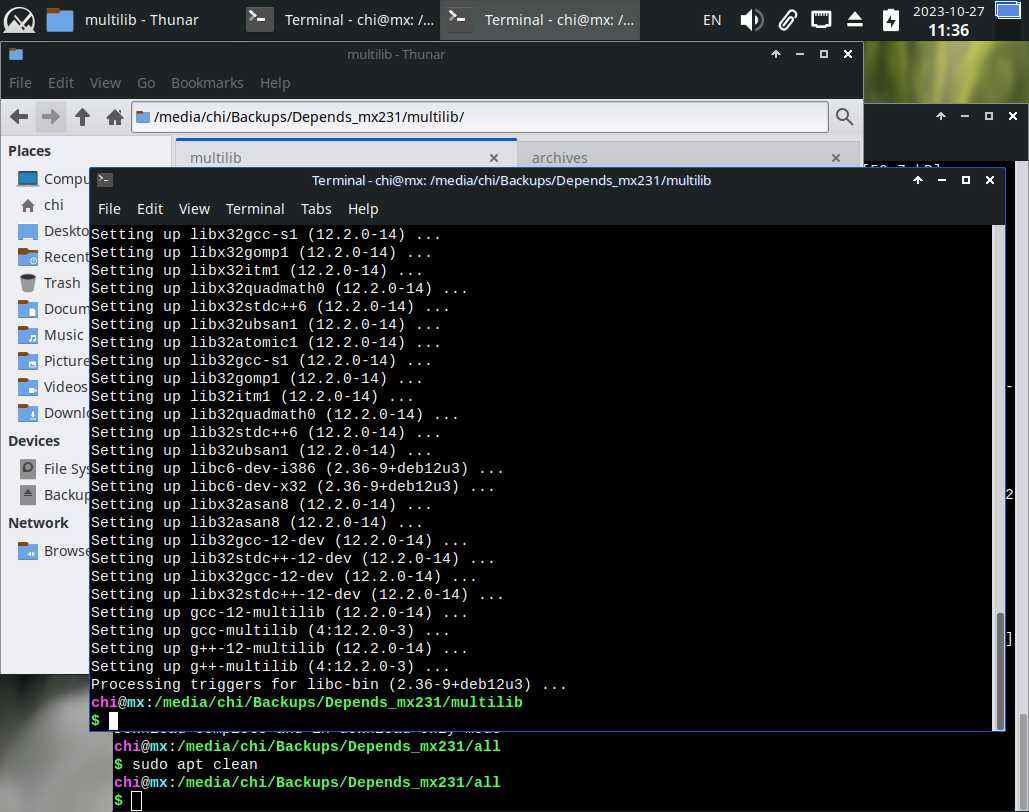Click the home folder toolbar icon
The width and height of the screenshot is (1029, 812).
click(x=115, y=117)
